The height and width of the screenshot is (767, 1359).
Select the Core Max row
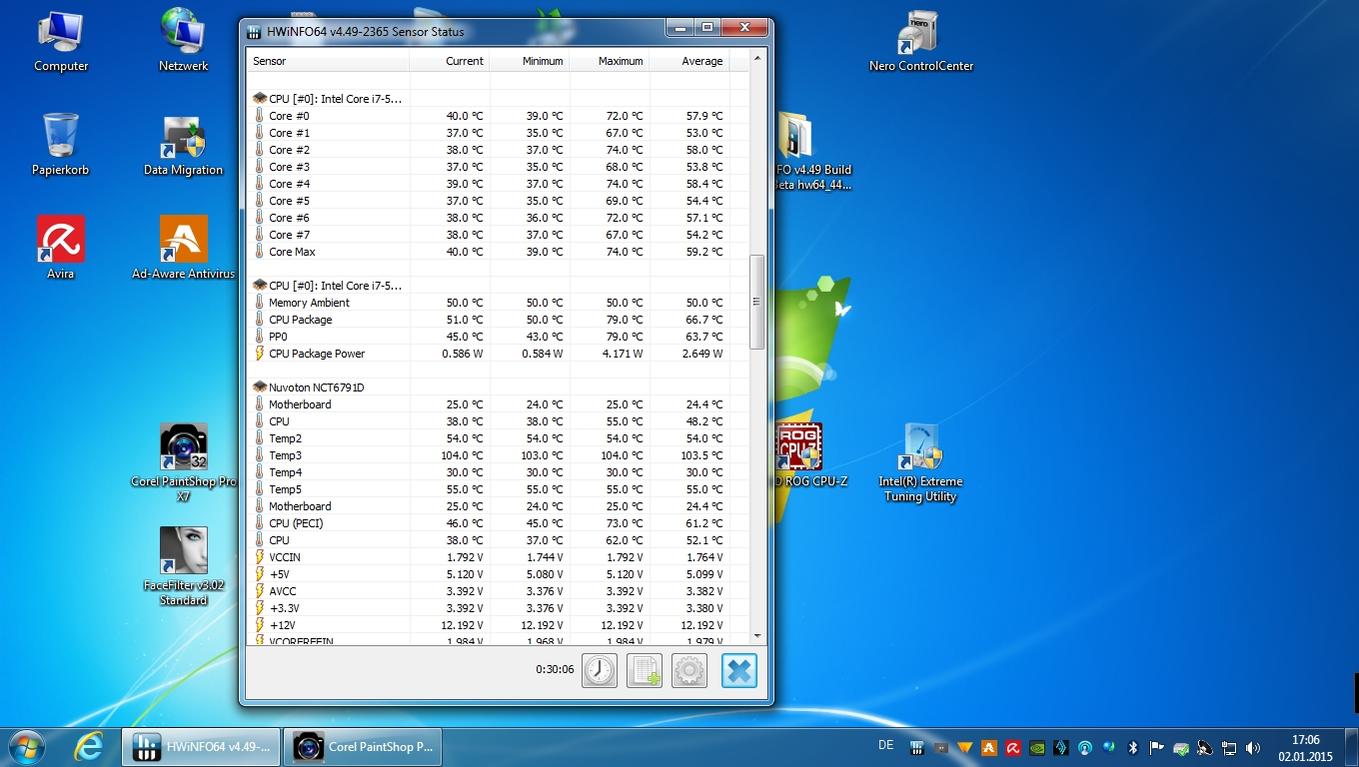[490, 252]
